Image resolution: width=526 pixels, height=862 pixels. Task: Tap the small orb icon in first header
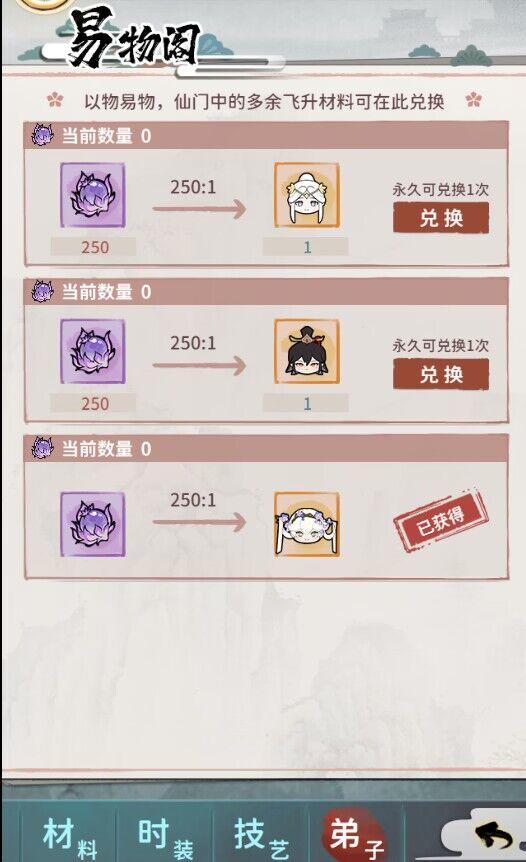coord(42,135)
